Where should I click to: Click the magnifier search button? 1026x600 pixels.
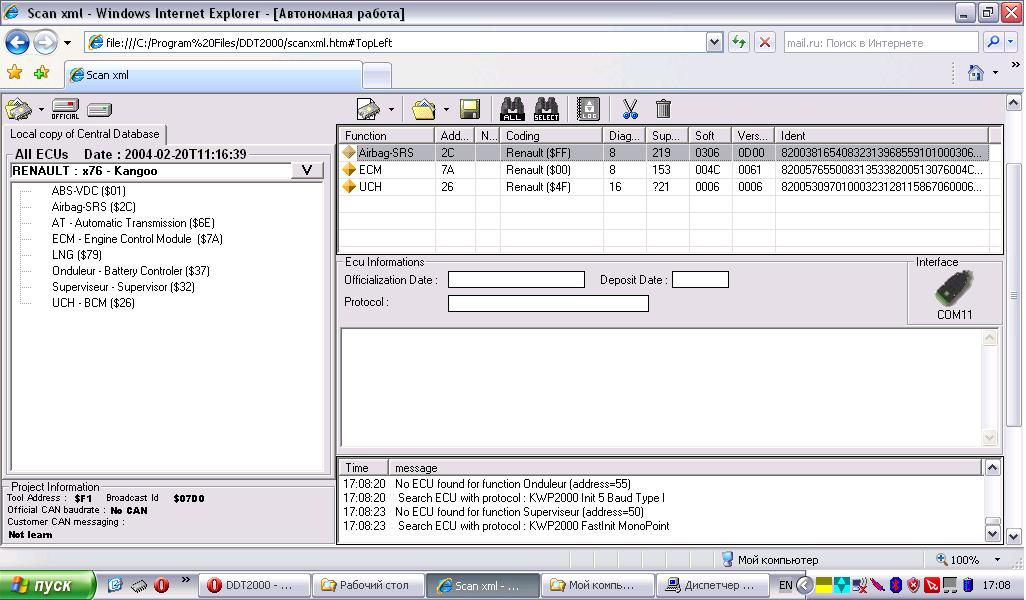coord(993,43)
